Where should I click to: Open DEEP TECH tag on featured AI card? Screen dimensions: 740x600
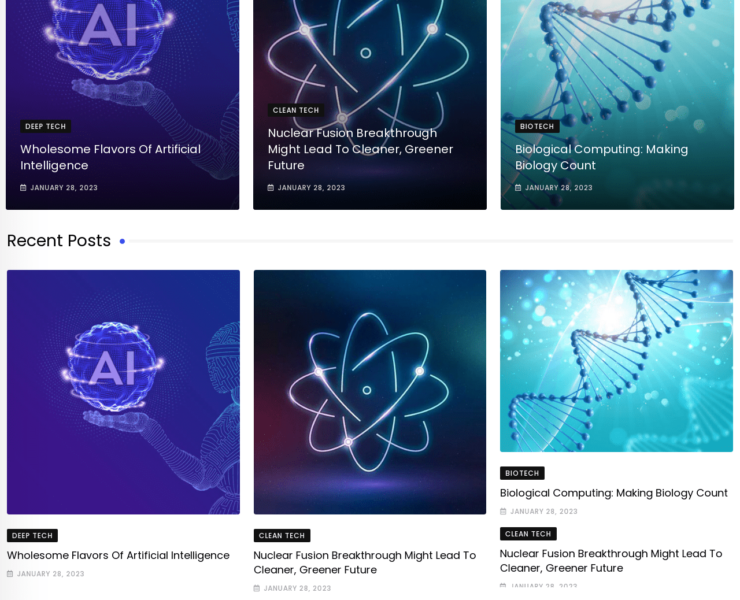click(x=45, y=127)
